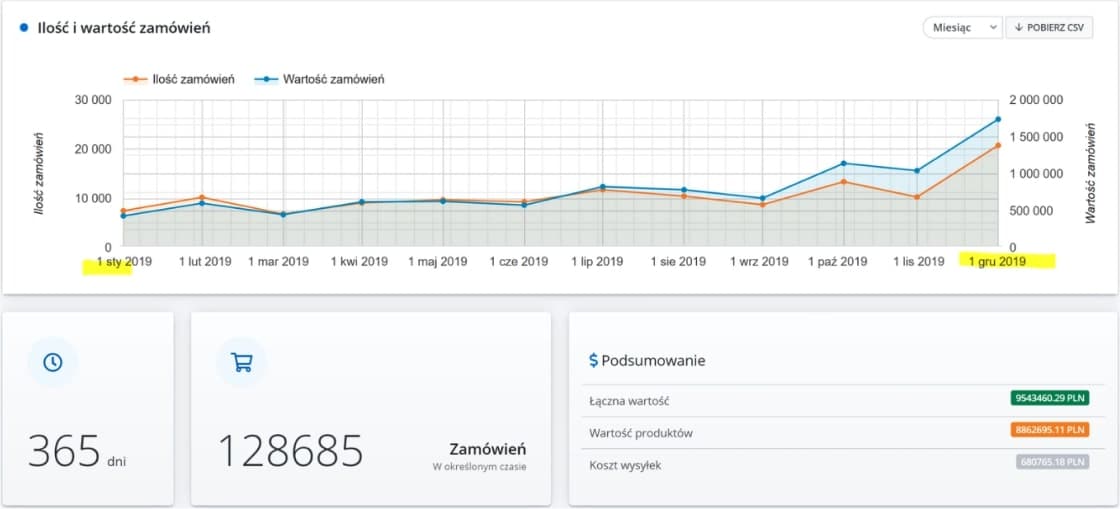Click the gray 680765.18 PLN badge
The width and height of the screenshot is (1120, 509).
coord(1053,462)
